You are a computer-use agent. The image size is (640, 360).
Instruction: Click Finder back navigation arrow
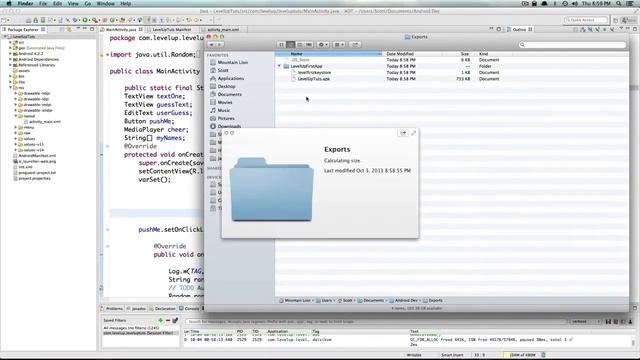click(211, 44)
